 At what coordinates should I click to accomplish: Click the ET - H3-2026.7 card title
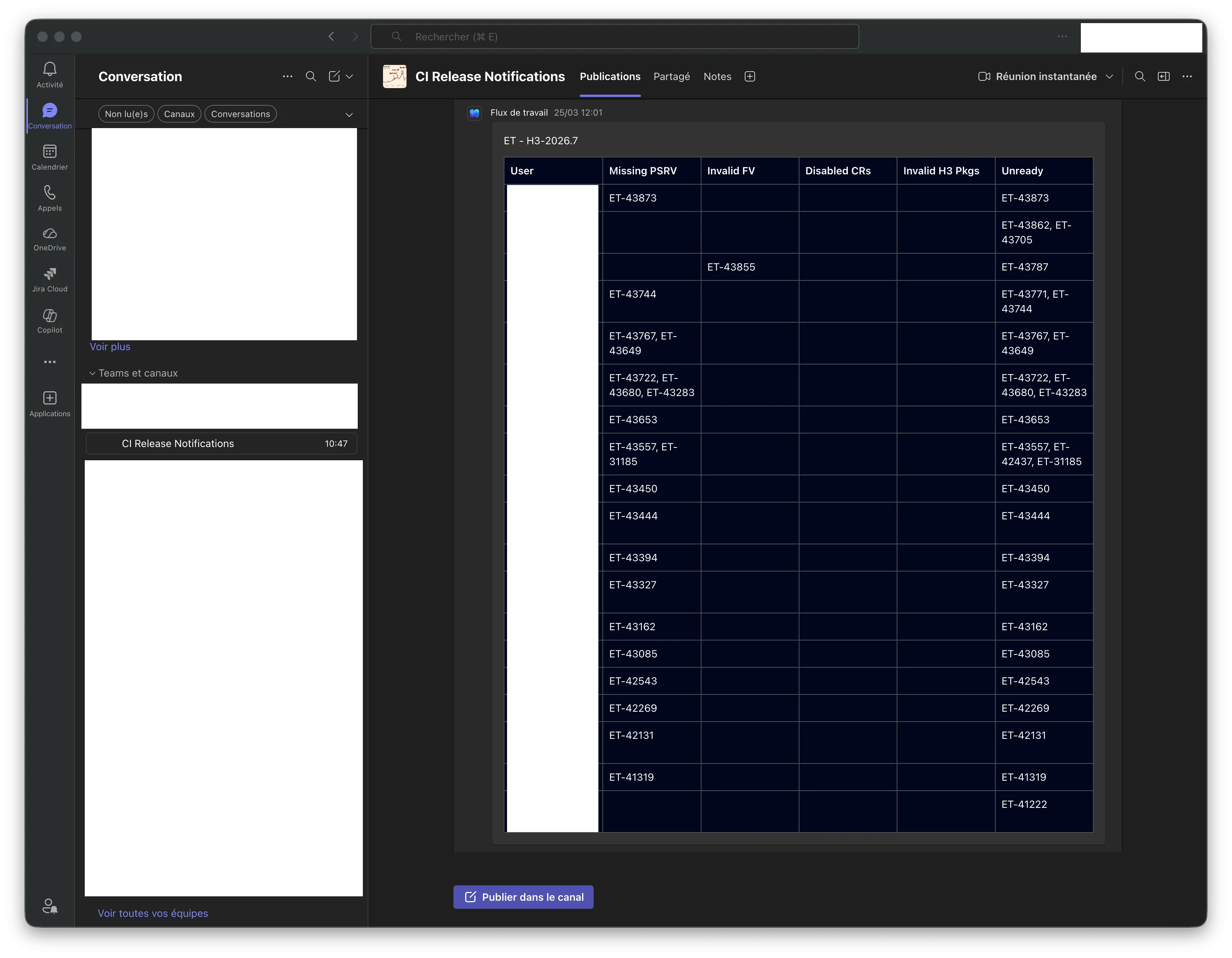click(540, 141)
